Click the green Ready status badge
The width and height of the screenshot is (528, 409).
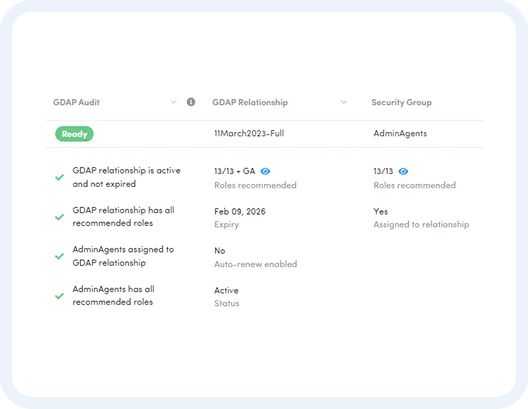pyautogui.click(x=74, y=134)
